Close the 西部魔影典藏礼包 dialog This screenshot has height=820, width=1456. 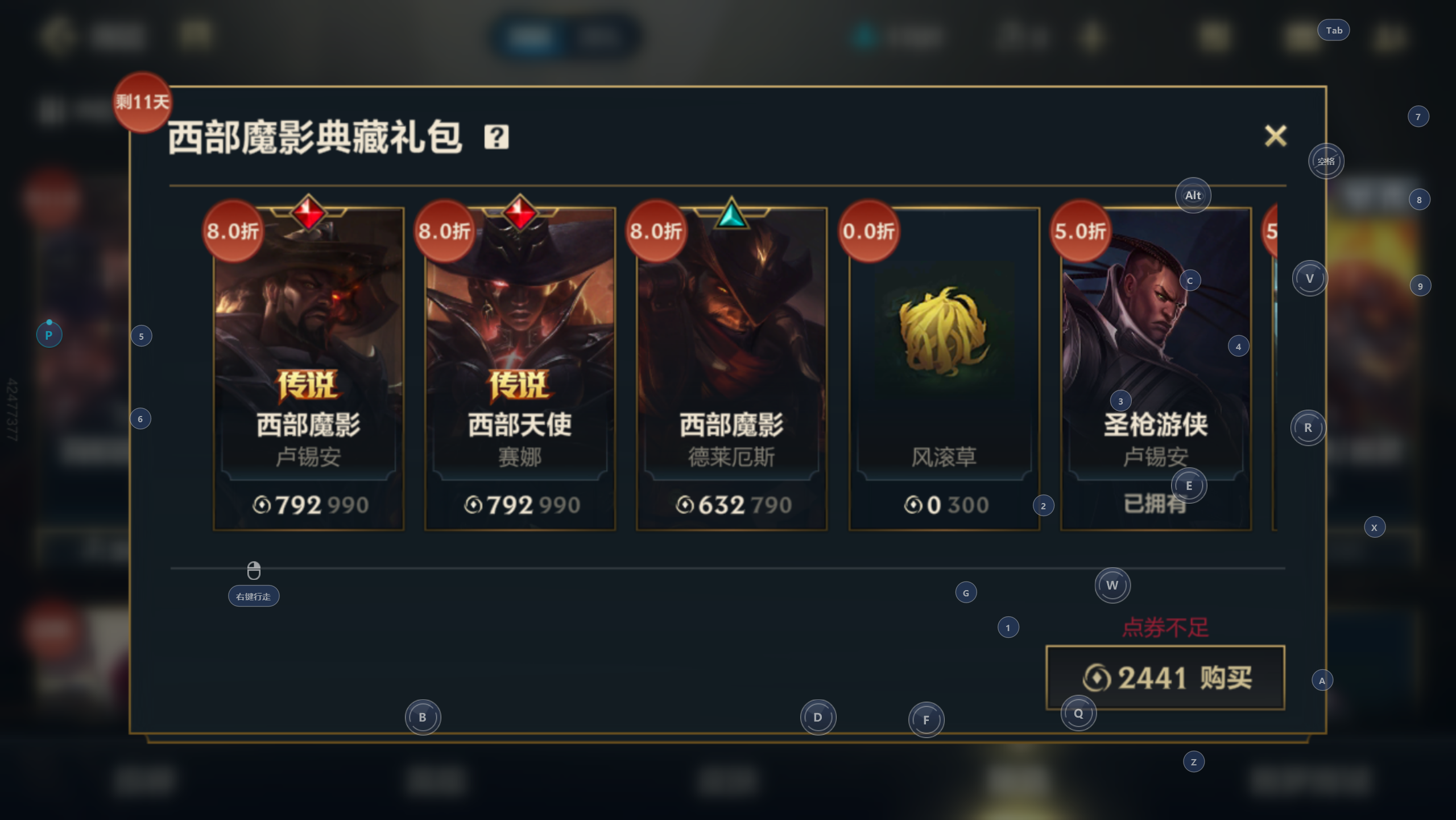(x=1275, y=136)
